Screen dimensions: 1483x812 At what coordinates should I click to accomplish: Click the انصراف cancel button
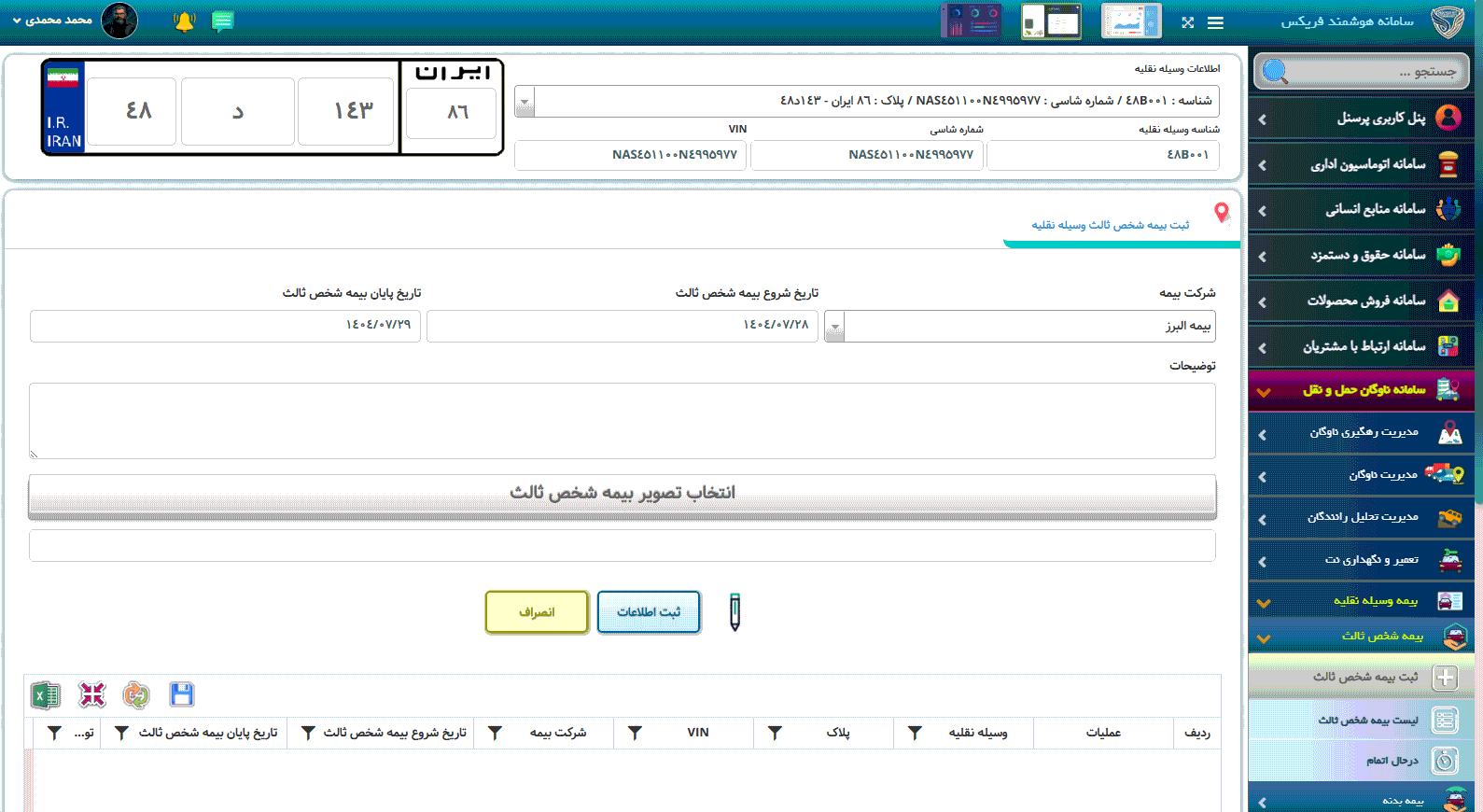coord(537,612)
